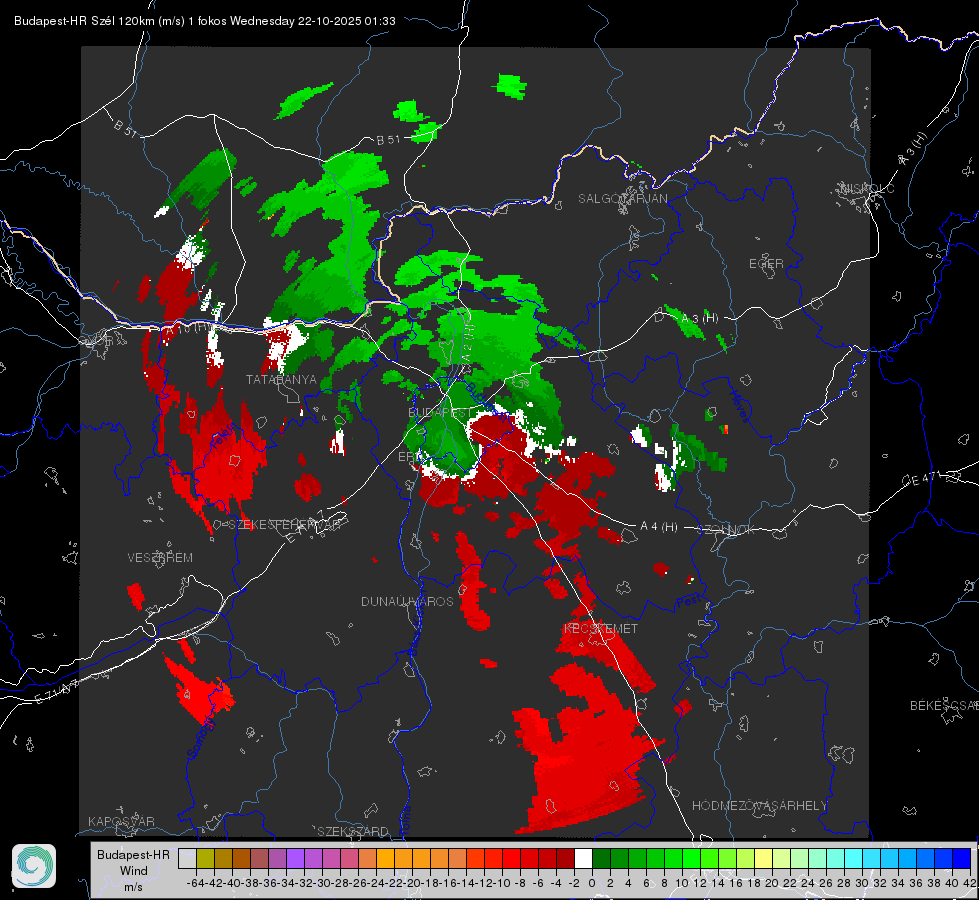The height and width of the screenshot is (900, 979).
Task: Select the BÉKÉSCSABA label at the right edge
Action: [x=944, y=706]
